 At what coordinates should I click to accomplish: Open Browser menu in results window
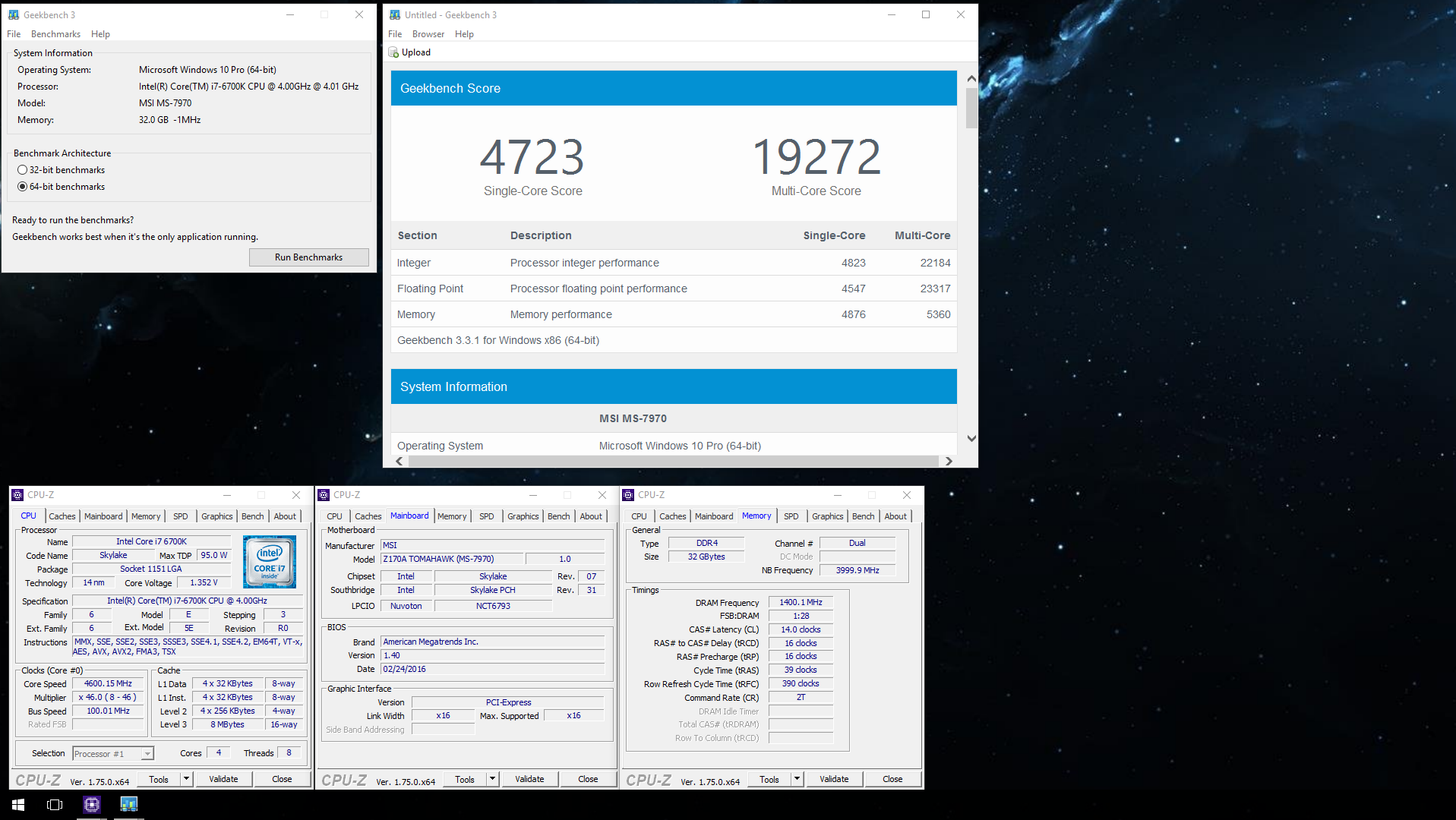(x=428, y=34)
